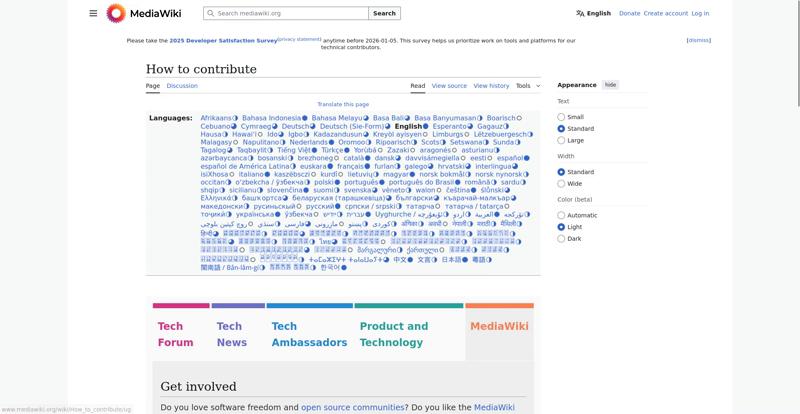This screenshot has width=800, height=414.
Task: Hide the Appearance panel
Action: (x=610, y=85)
